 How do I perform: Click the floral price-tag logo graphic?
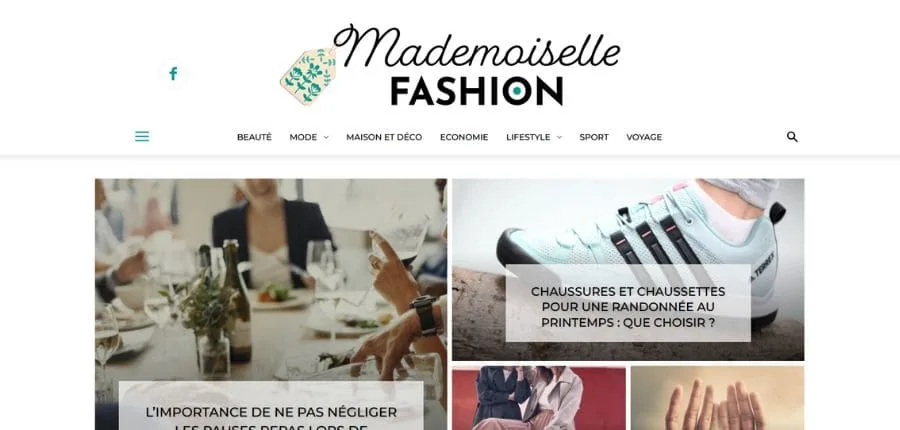[308, 76]
